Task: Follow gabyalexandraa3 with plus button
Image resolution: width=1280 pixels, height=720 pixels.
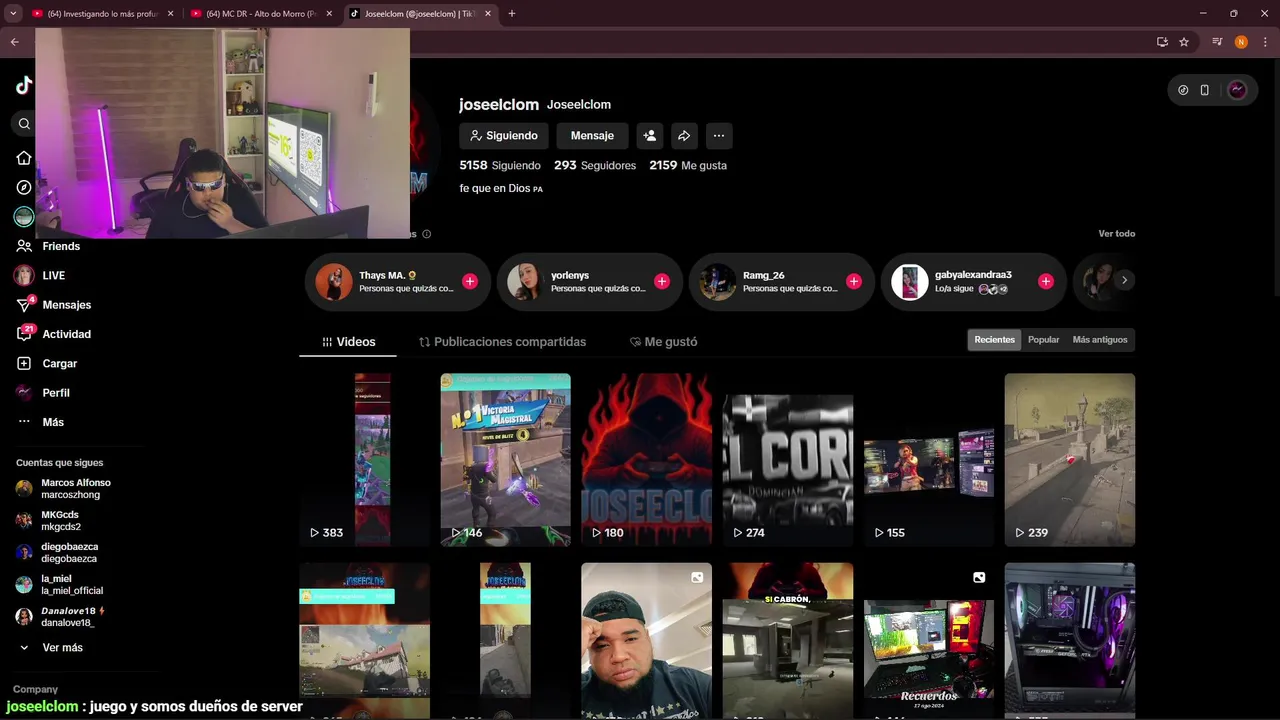Action: [x=1046, y=282]
